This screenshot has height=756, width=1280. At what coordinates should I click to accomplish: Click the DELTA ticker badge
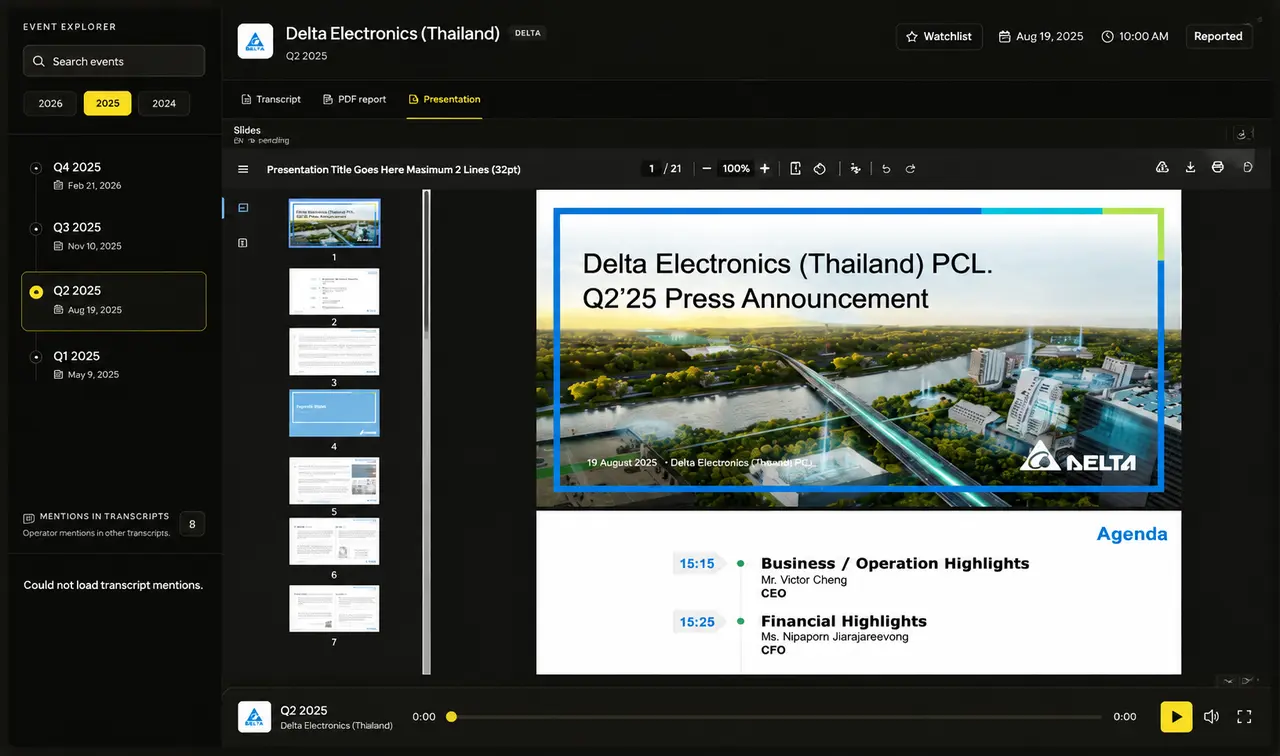pos(528,33)
